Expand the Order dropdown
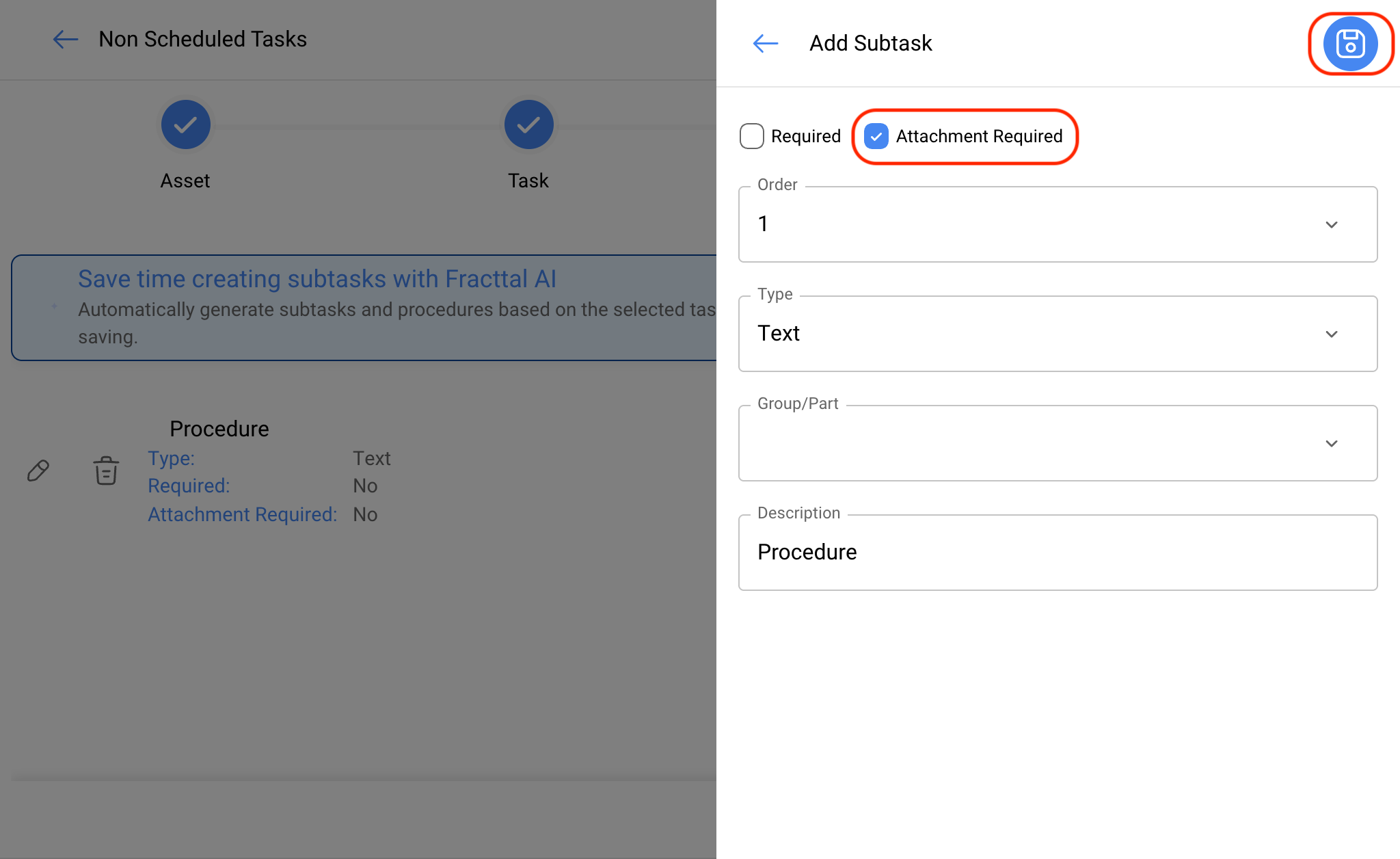This screenshot has height=859, width=1400. [x=1058, y=224]
